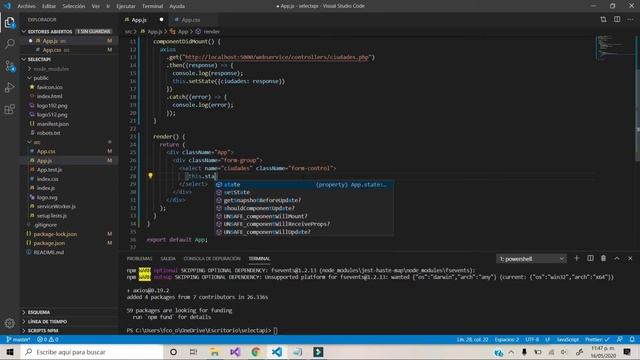Viewport: 640px width, 360px height.
Task: Open serviceWorker.js in explorer
Action: coord(56,207)
